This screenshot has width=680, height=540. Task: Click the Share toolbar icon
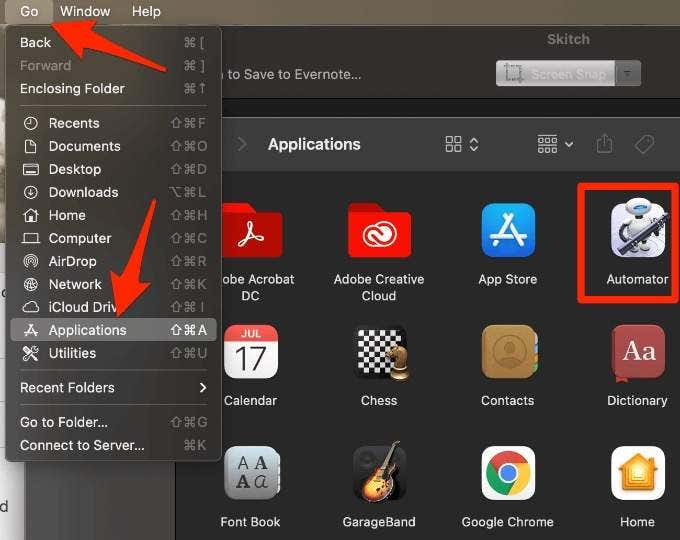604,144
